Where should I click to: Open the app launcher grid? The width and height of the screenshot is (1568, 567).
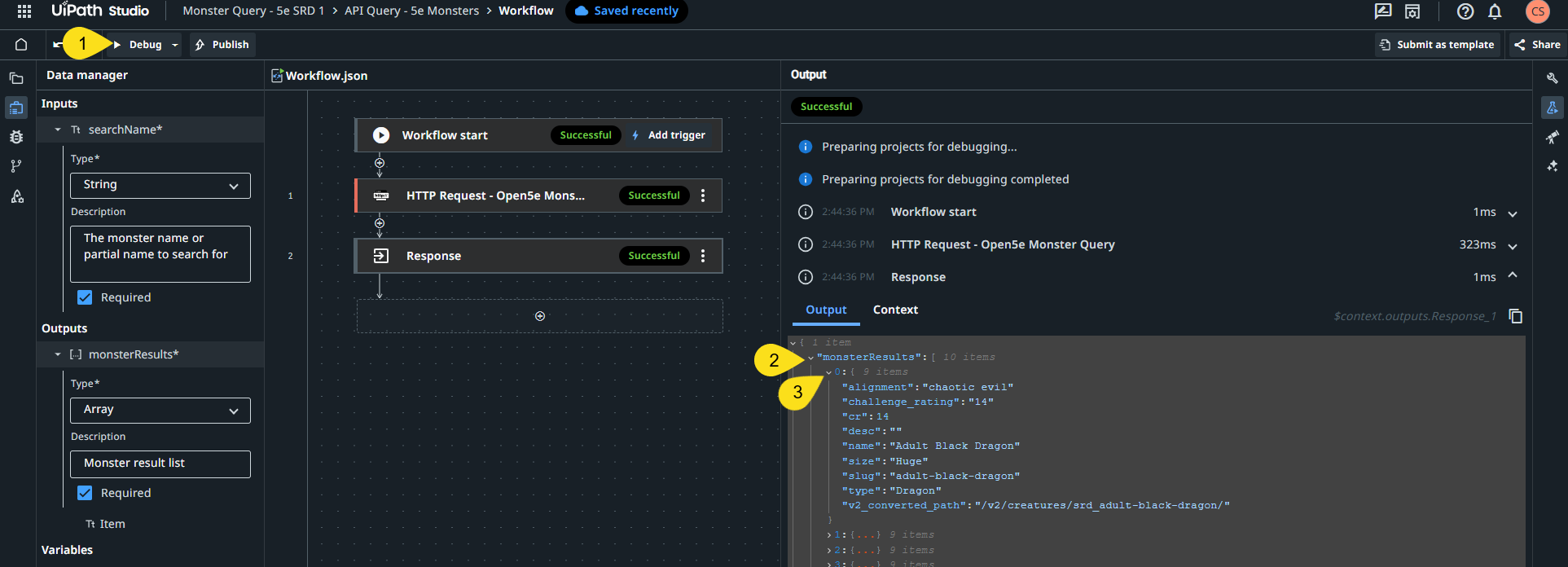coord(24,11)
